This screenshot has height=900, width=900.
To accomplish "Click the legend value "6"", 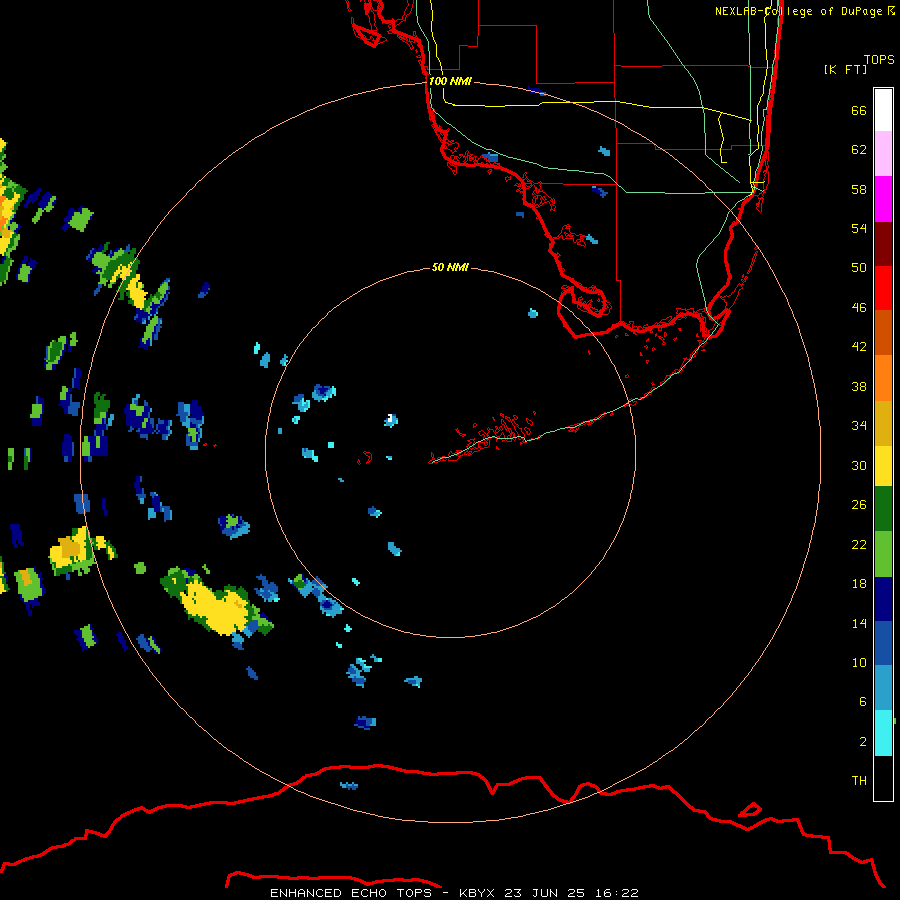I will pyautogui.click(x=862, y=701).
